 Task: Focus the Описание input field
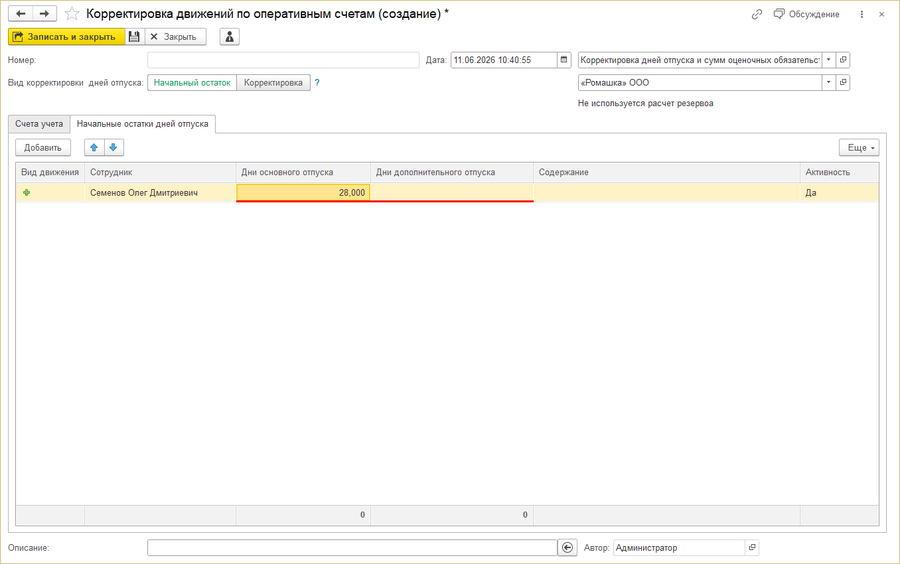coord(352,548)
